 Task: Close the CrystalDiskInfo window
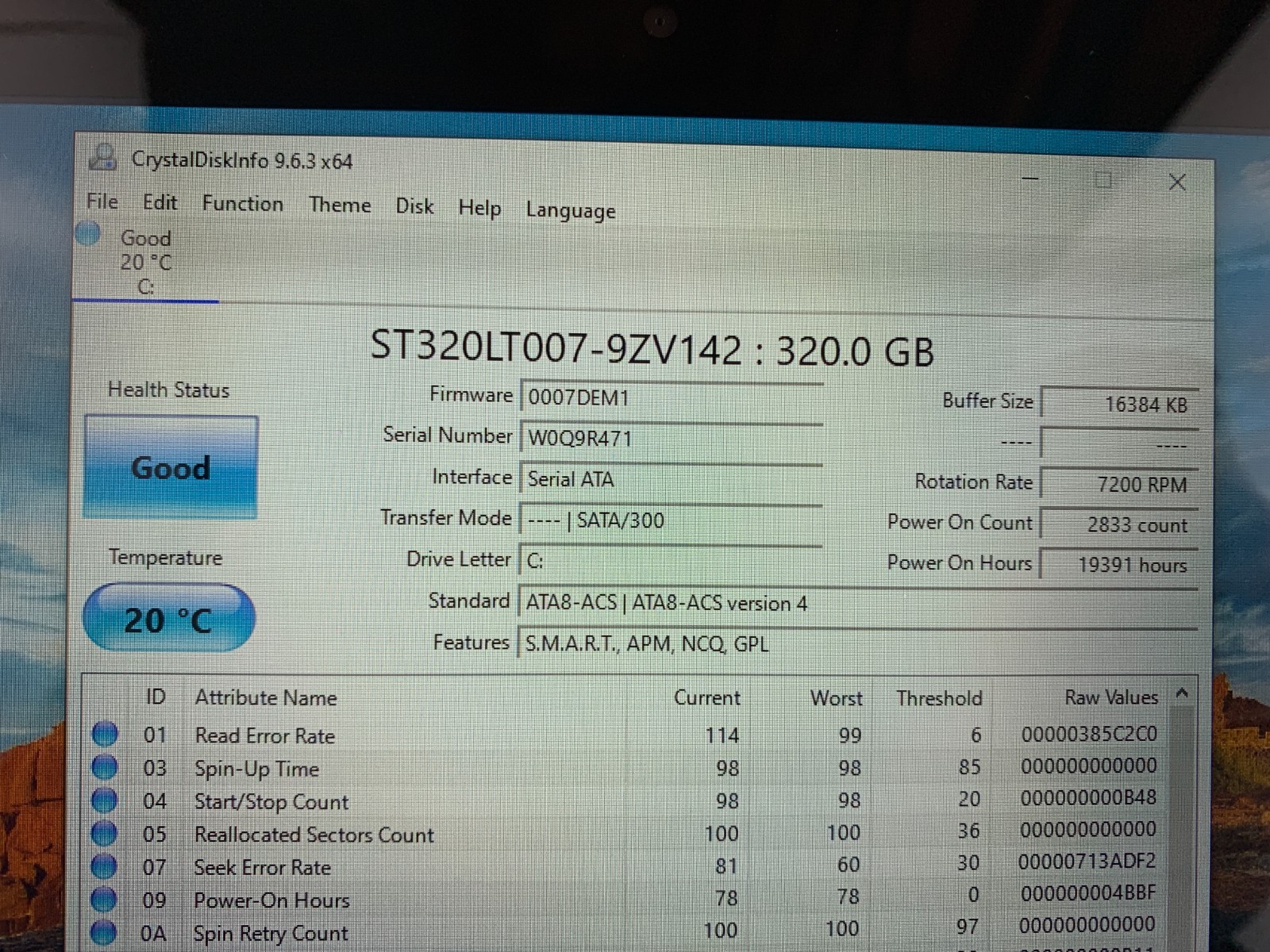pyautogui.click(x=1177, y=182)
